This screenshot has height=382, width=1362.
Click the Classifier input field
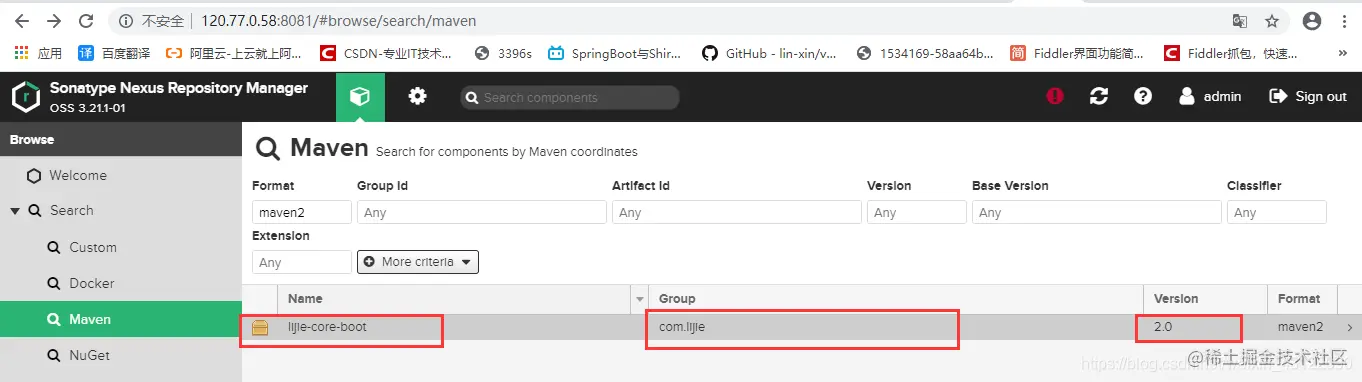click(x=1277, y=212)
